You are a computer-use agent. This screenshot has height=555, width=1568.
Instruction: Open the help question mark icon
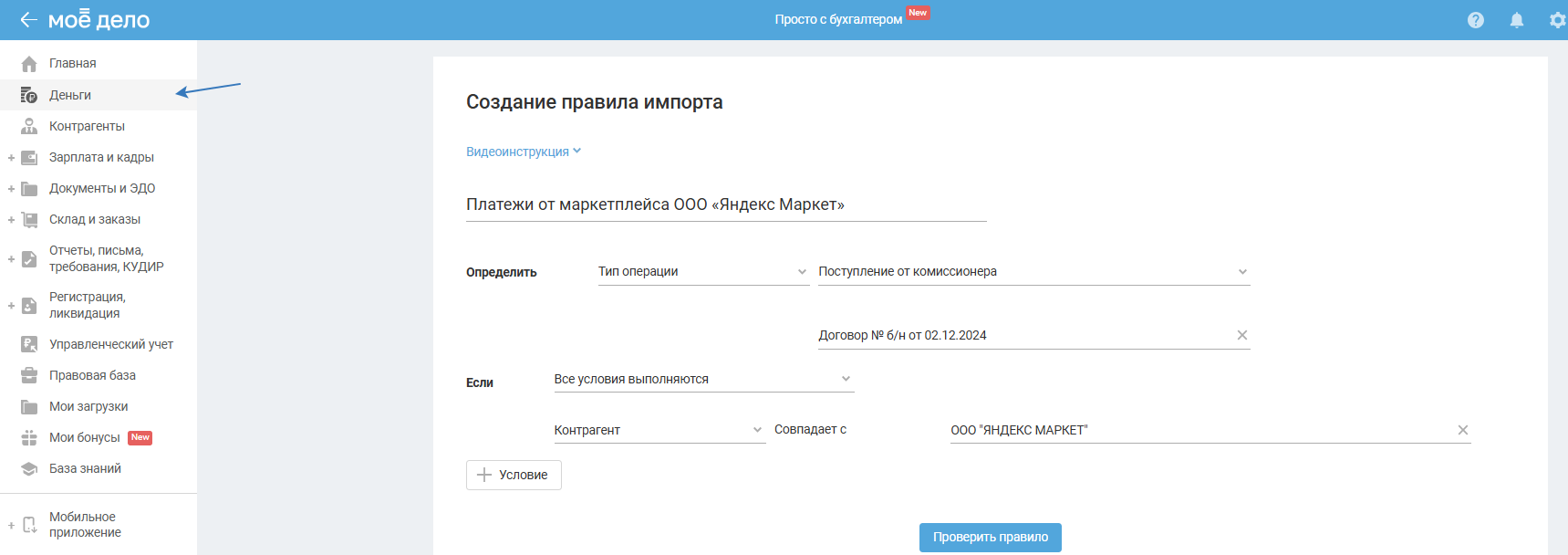pos(1476,20)
